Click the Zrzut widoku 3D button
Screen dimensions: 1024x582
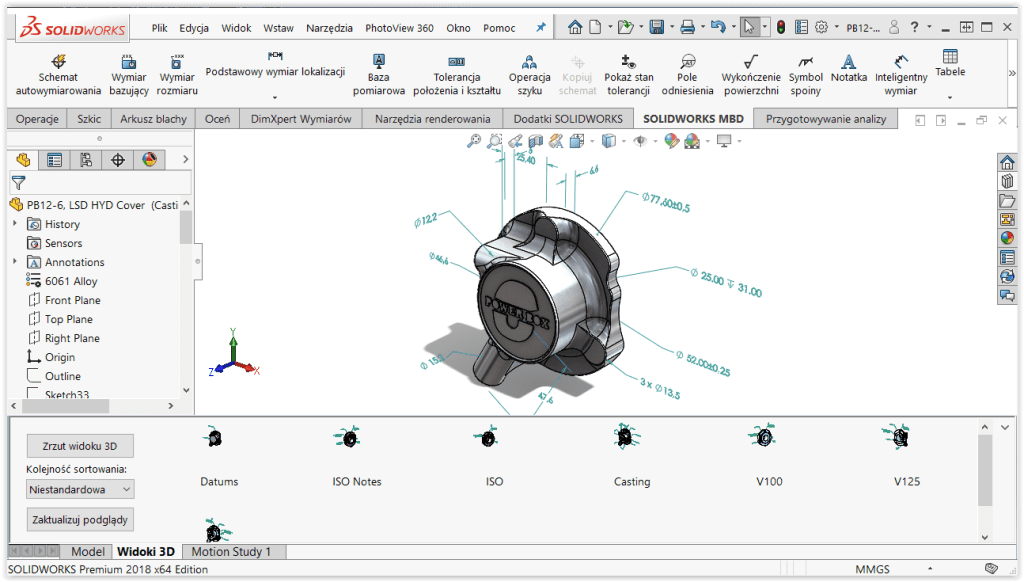pos(80,446)
